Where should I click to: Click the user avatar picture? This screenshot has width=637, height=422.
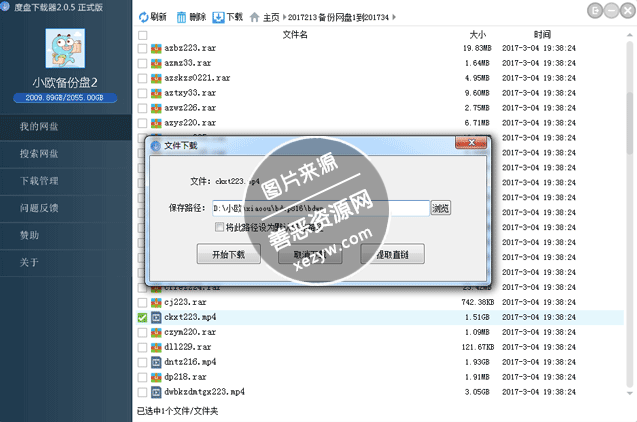click(x=65, y=48)
